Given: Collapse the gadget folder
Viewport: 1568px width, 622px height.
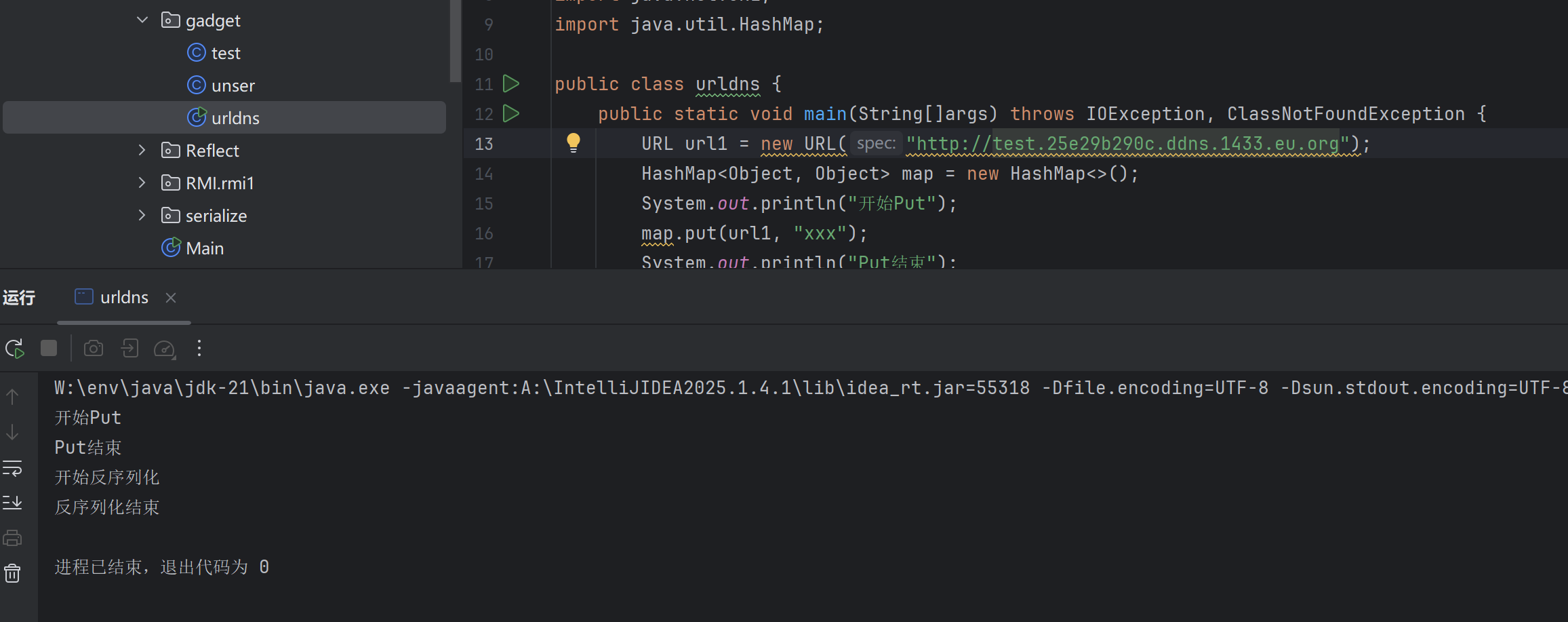Looking at the screenshot, I should pyautogui.click(x=142, y=20).
